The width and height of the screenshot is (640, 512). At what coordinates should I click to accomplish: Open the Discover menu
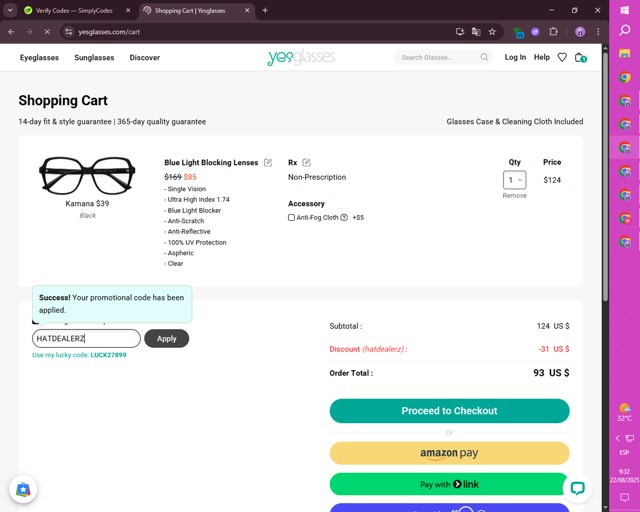144,58
